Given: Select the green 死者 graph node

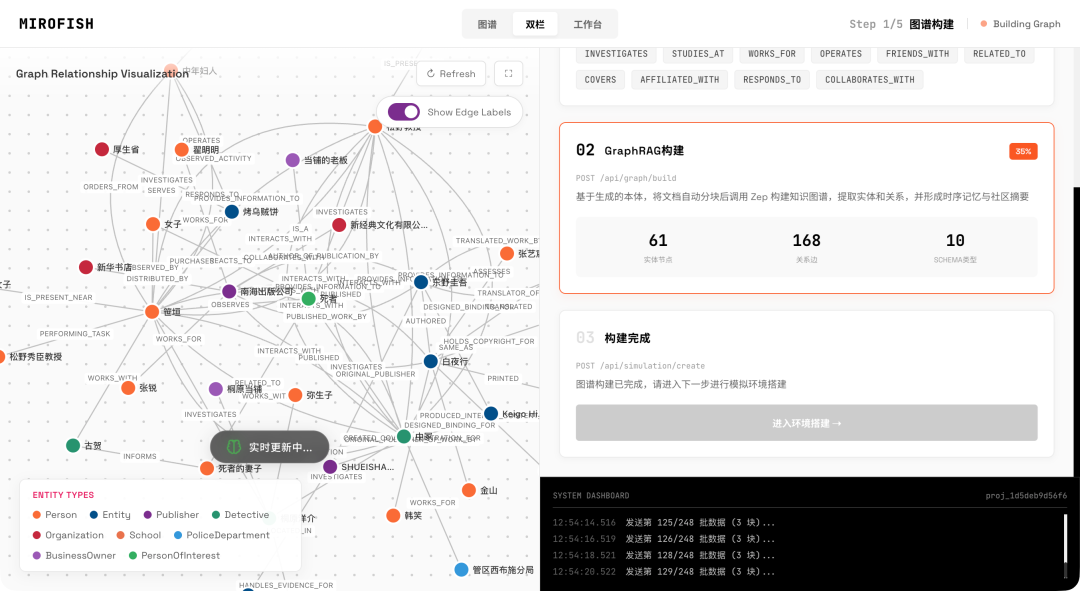Looking at the screenshot, I should pos(309,298).
